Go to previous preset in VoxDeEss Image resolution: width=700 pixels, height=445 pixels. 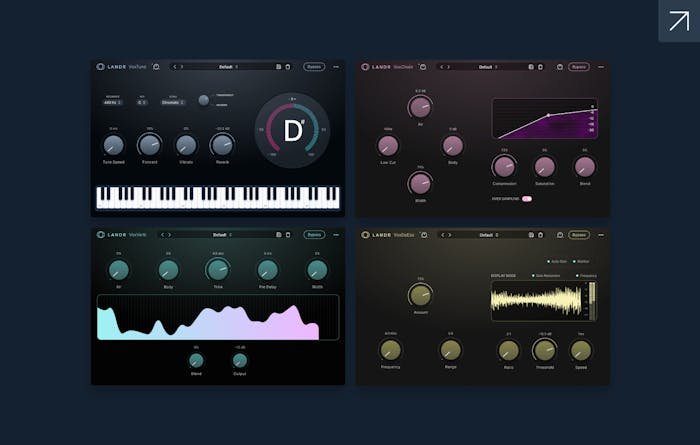[x=443, y=235]
